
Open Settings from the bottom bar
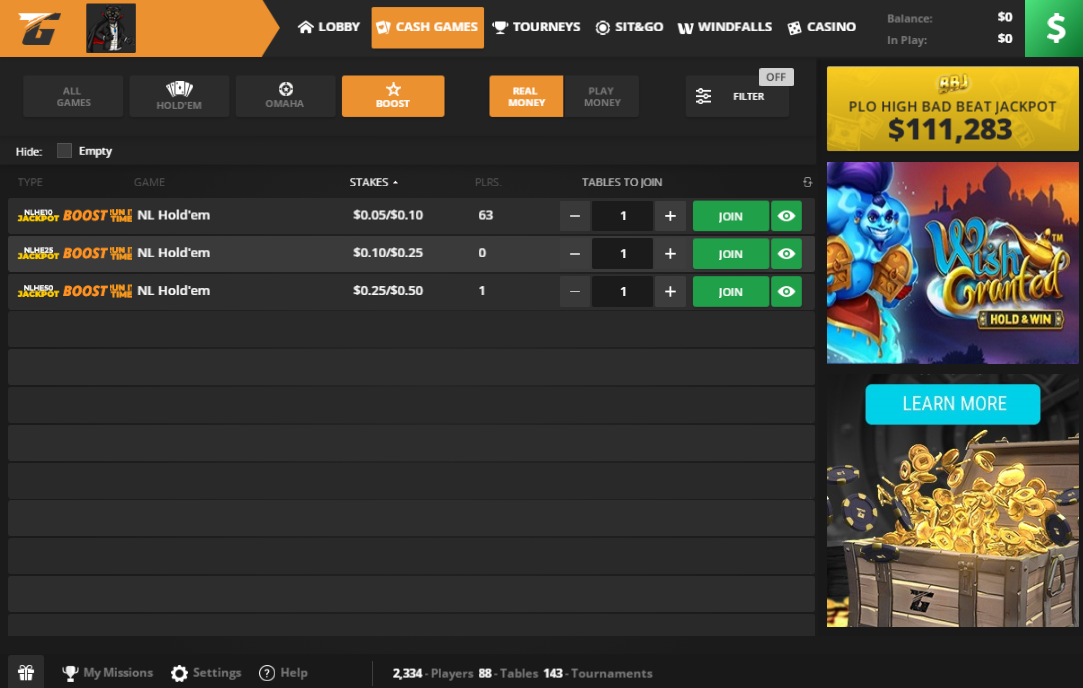coord(206,673)
